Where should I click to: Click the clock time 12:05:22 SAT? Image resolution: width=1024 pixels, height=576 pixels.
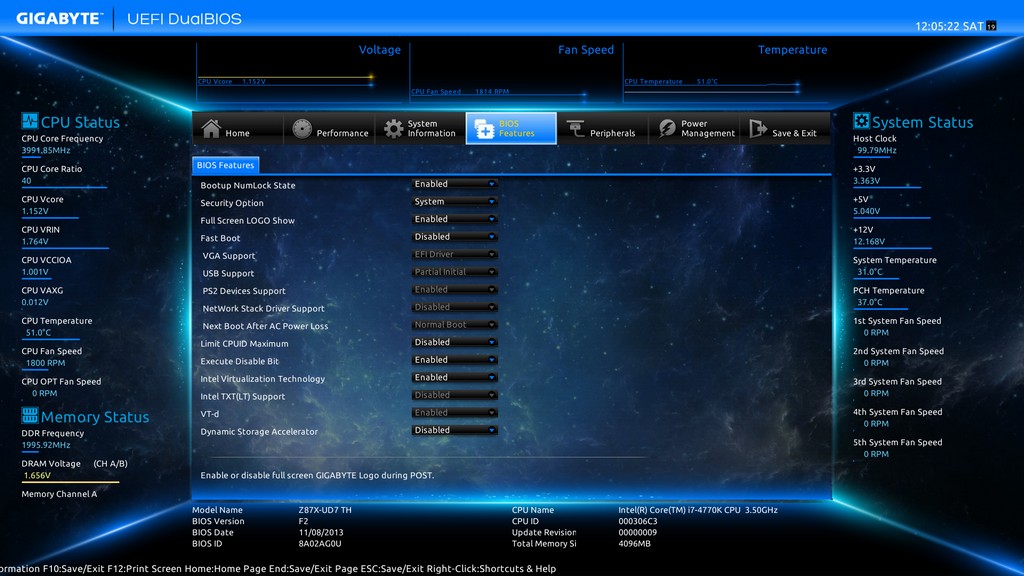949,26
